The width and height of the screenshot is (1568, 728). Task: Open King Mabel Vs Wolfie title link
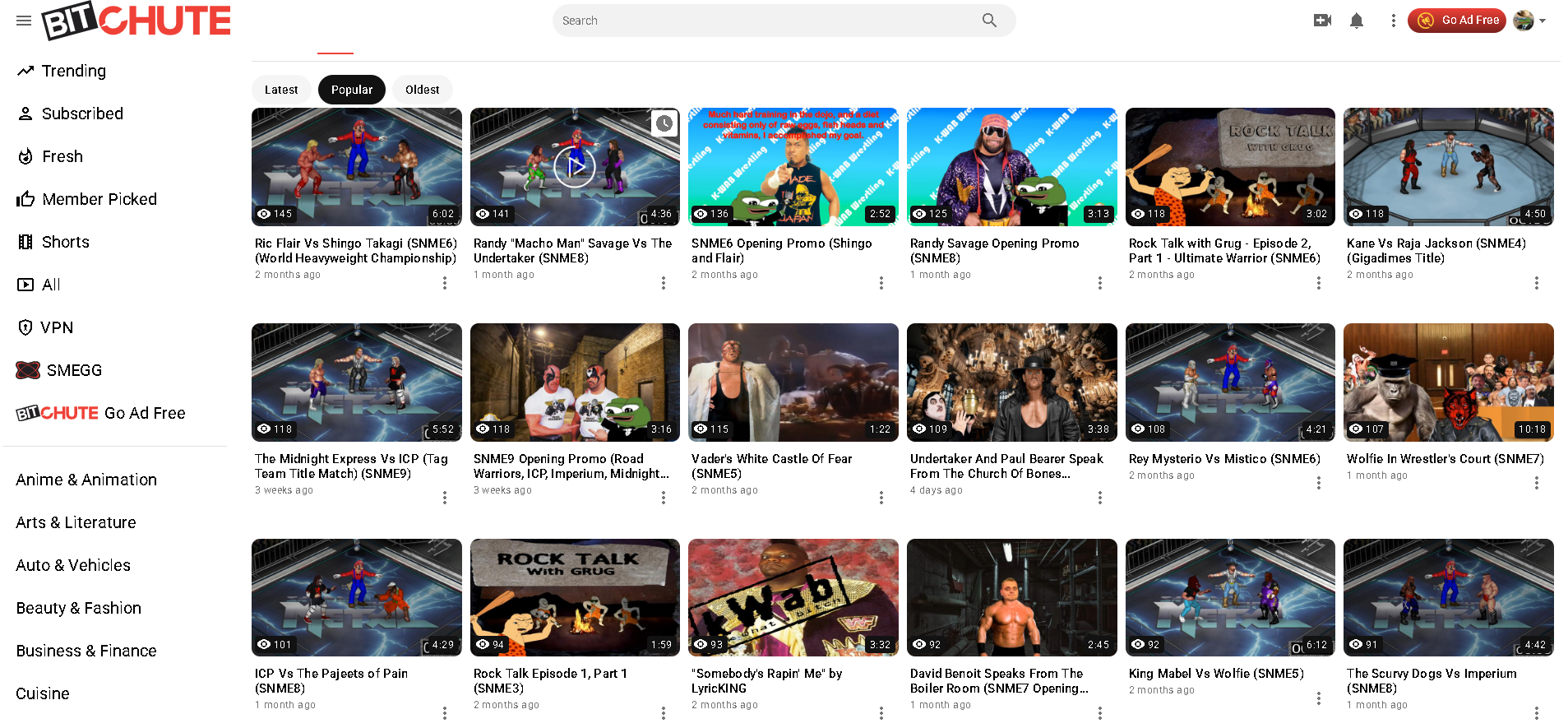point(1216,674)
